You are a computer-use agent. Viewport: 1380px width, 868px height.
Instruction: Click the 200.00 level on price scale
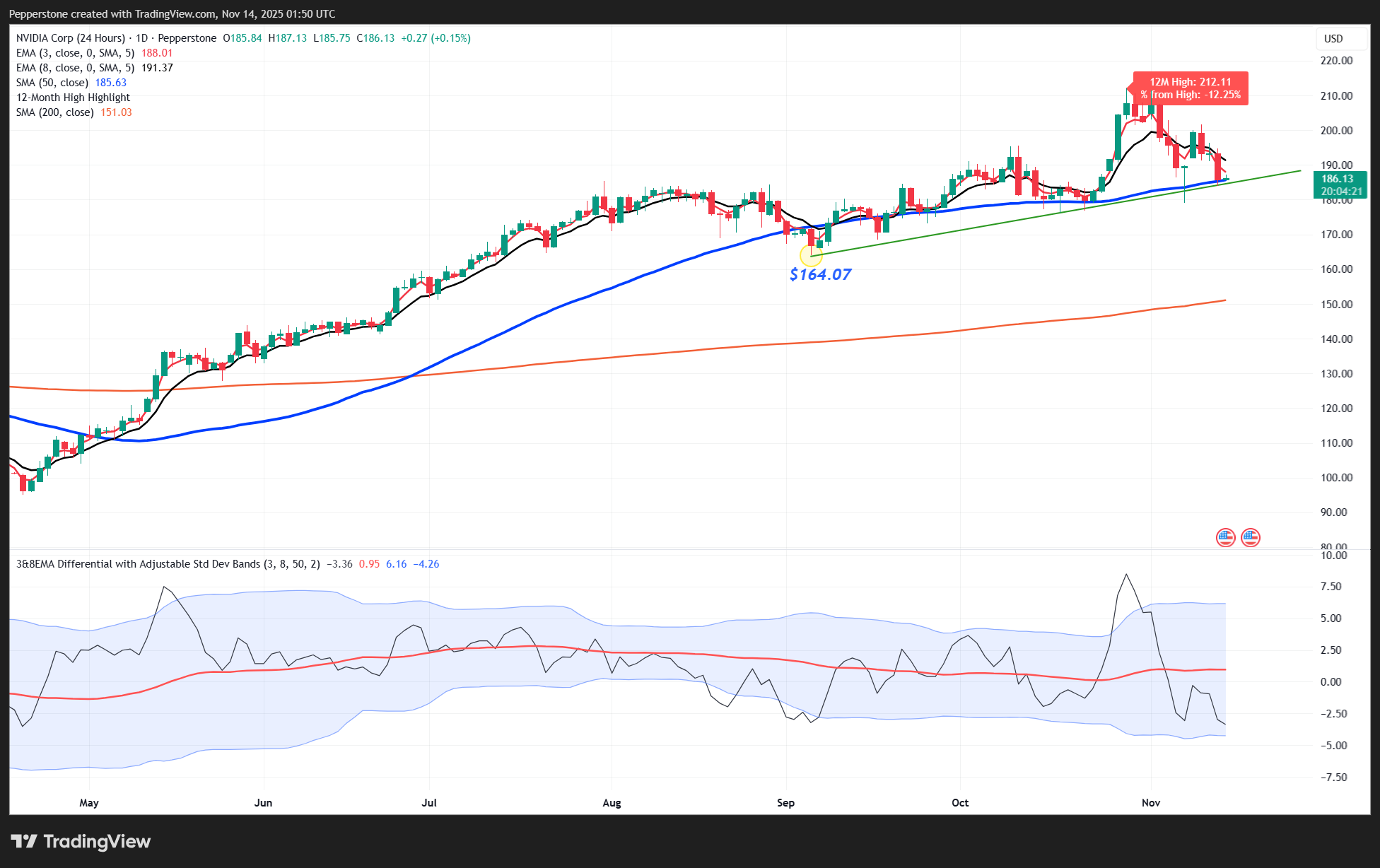pyautogui.click(x=1336, y=131)
